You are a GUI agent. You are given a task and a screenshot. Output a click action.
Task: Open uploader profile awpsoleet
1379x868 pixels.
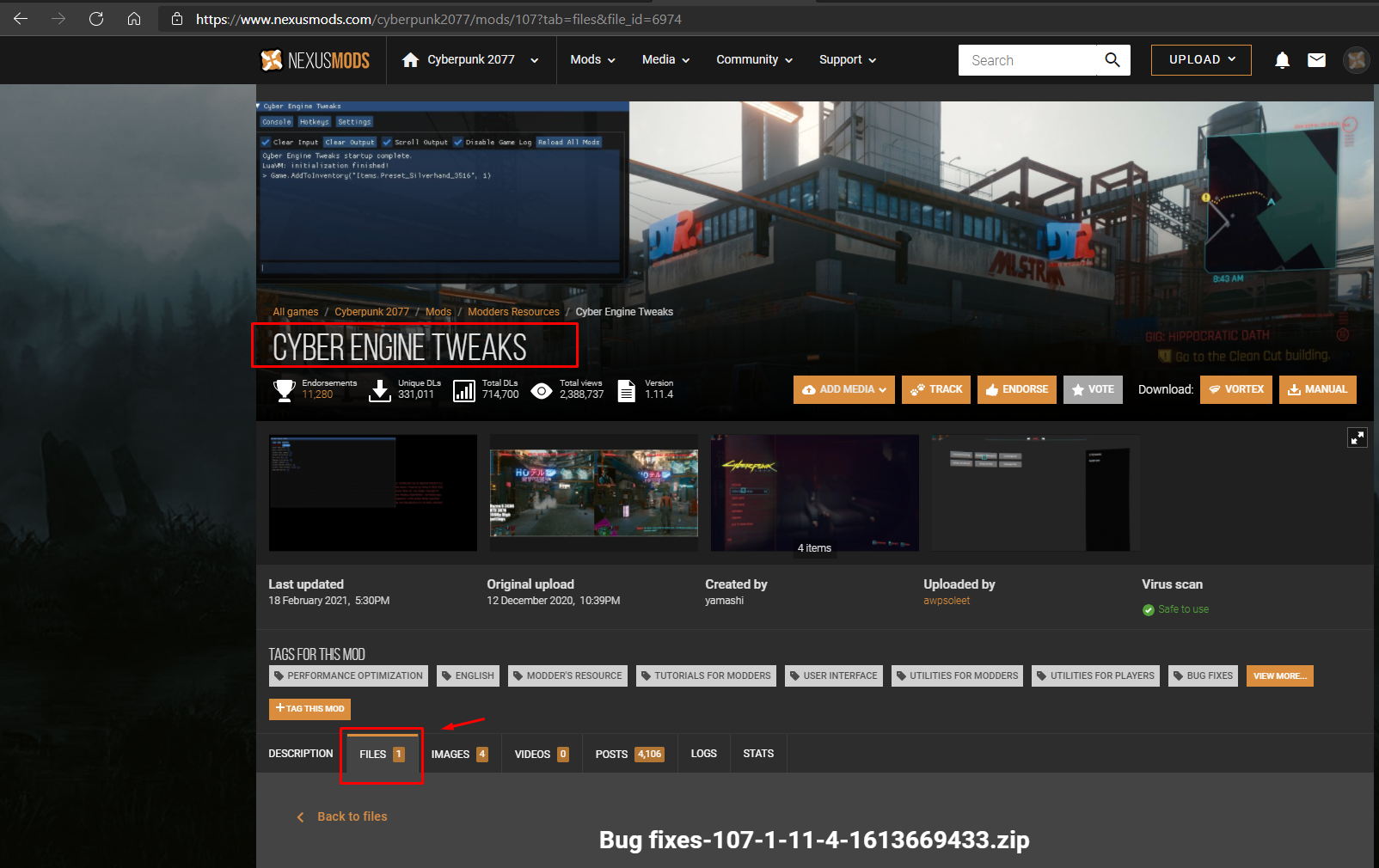(947, 601)
